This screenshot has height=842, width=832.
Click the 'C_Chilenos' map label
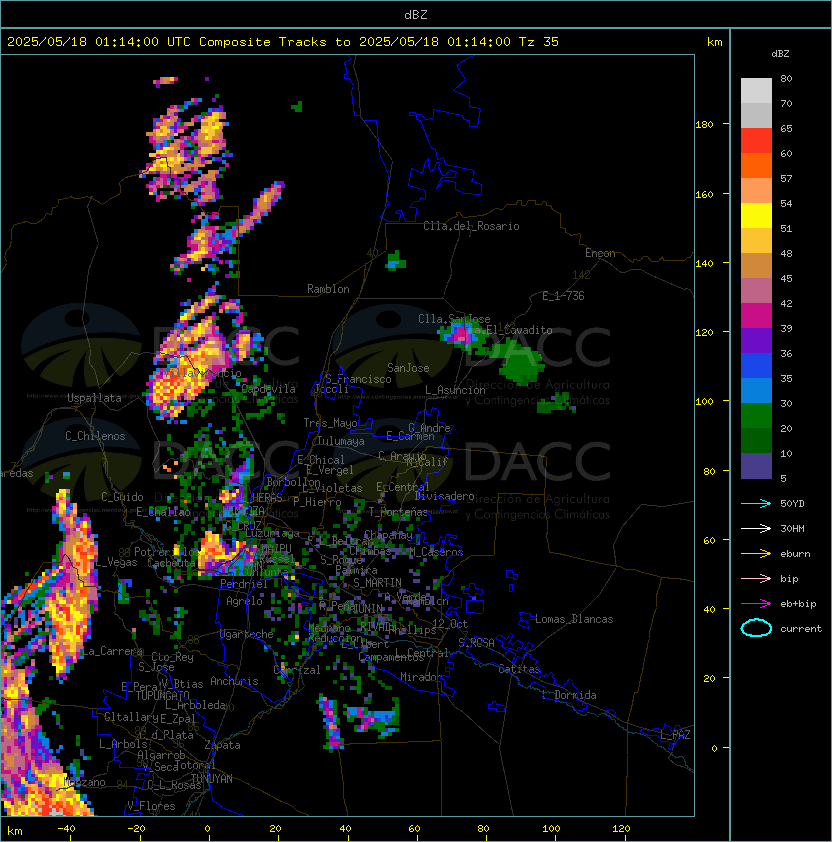95,436
